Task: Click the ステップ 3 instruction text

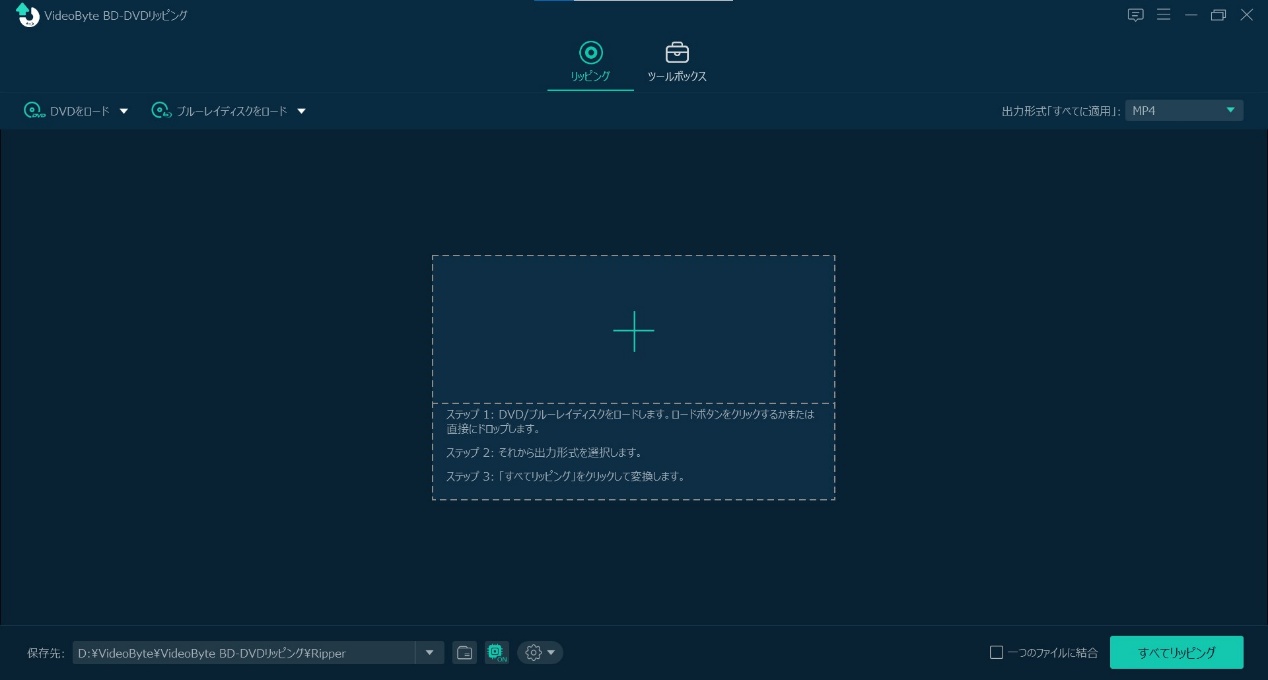Action: (x=566, y=476)
